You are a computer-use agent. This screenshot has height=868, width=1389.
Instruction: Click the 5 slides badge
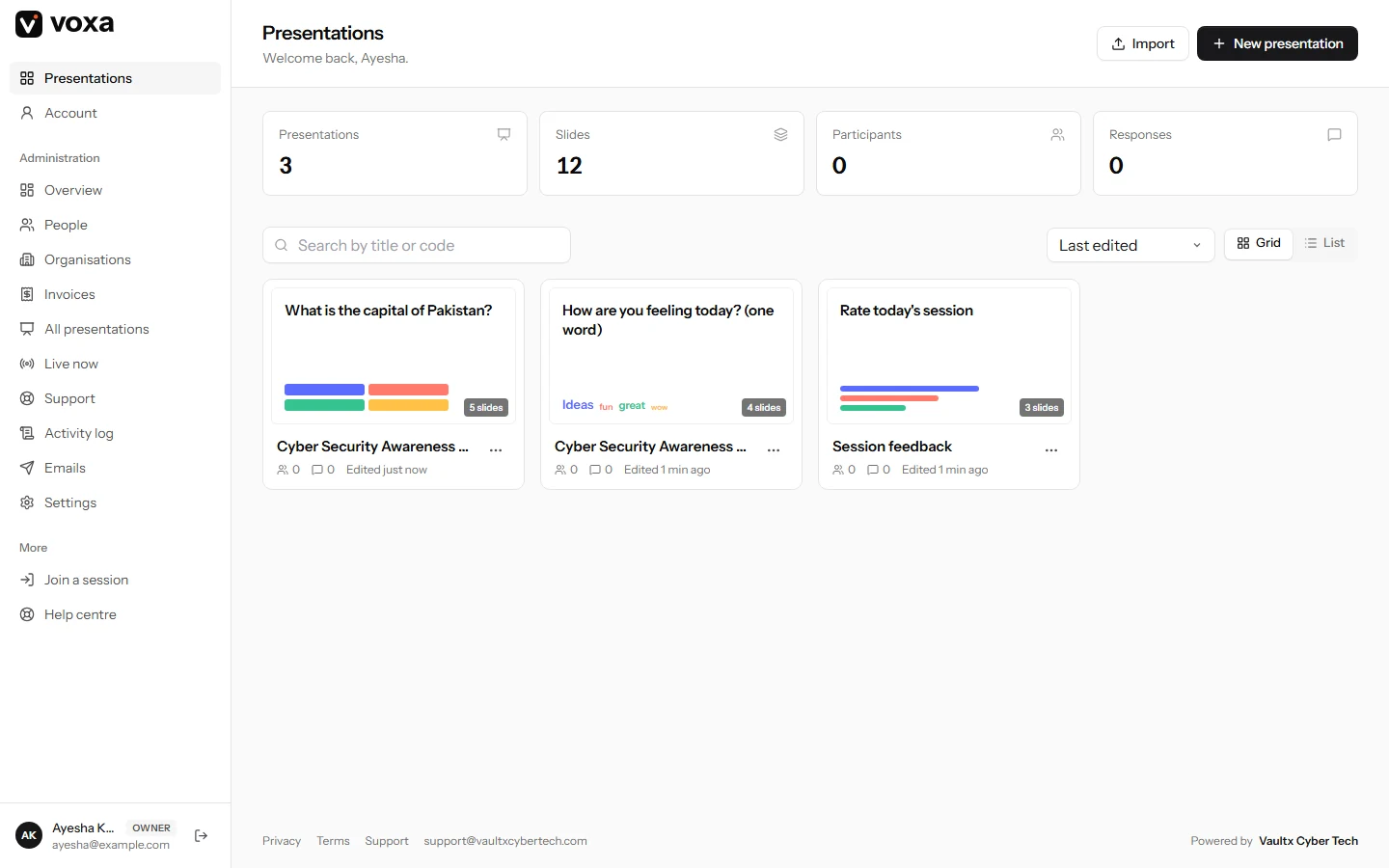click(486, 408)
